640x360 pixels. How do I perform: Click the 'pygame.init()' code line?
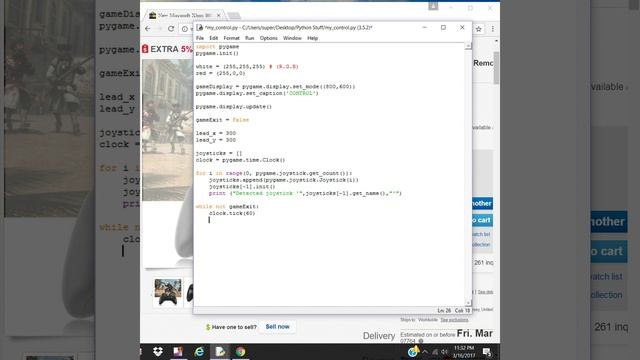click(217, 53)
